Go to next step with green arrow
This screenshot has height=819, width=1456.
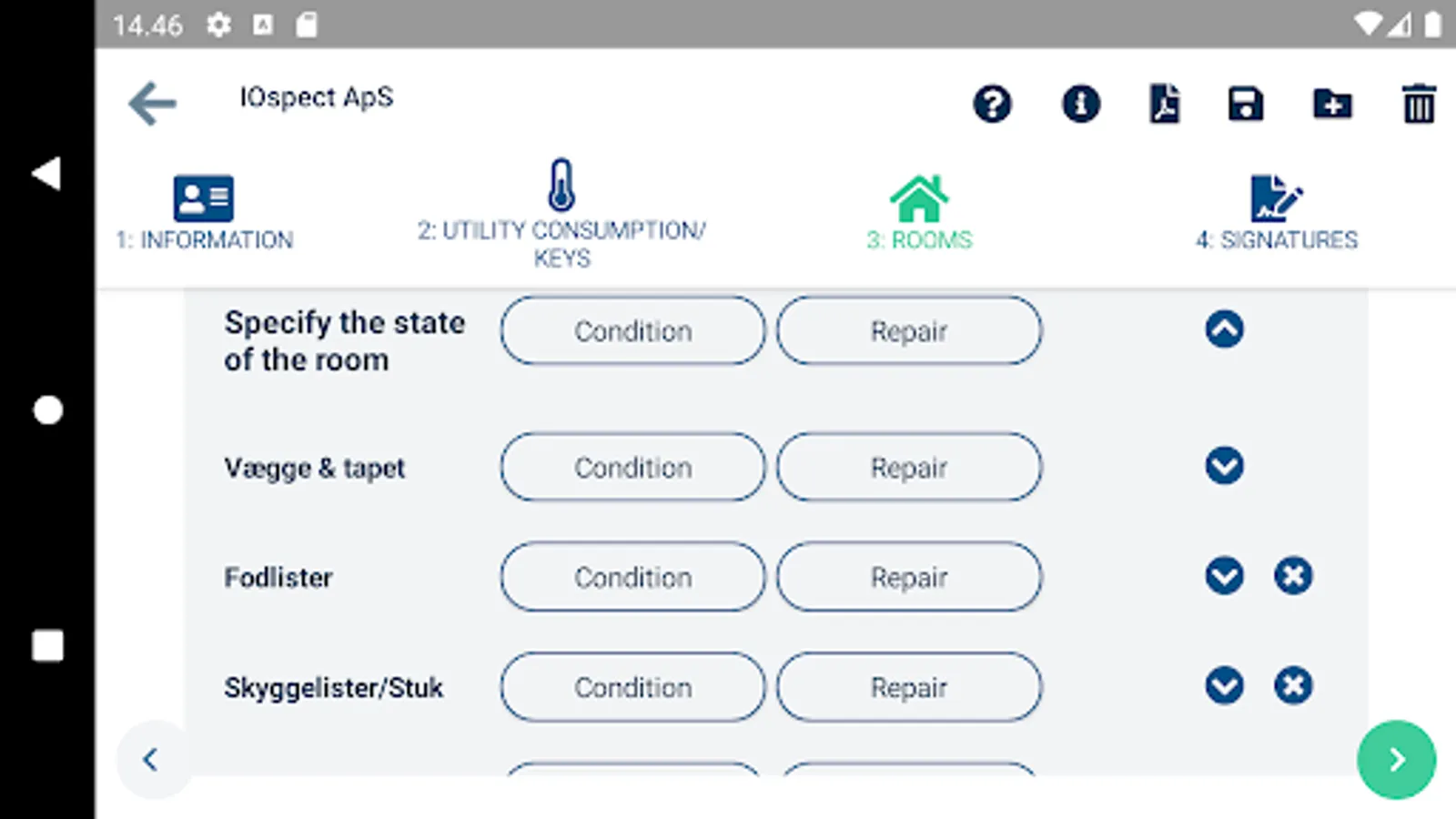point(1396,759)
